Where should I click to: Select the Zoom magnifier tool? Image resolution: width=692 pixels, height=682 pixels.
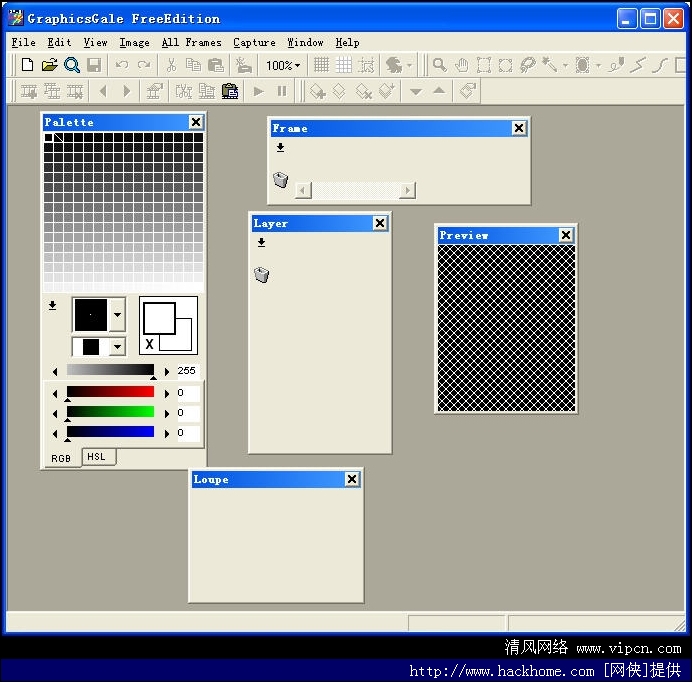point(439,65)
